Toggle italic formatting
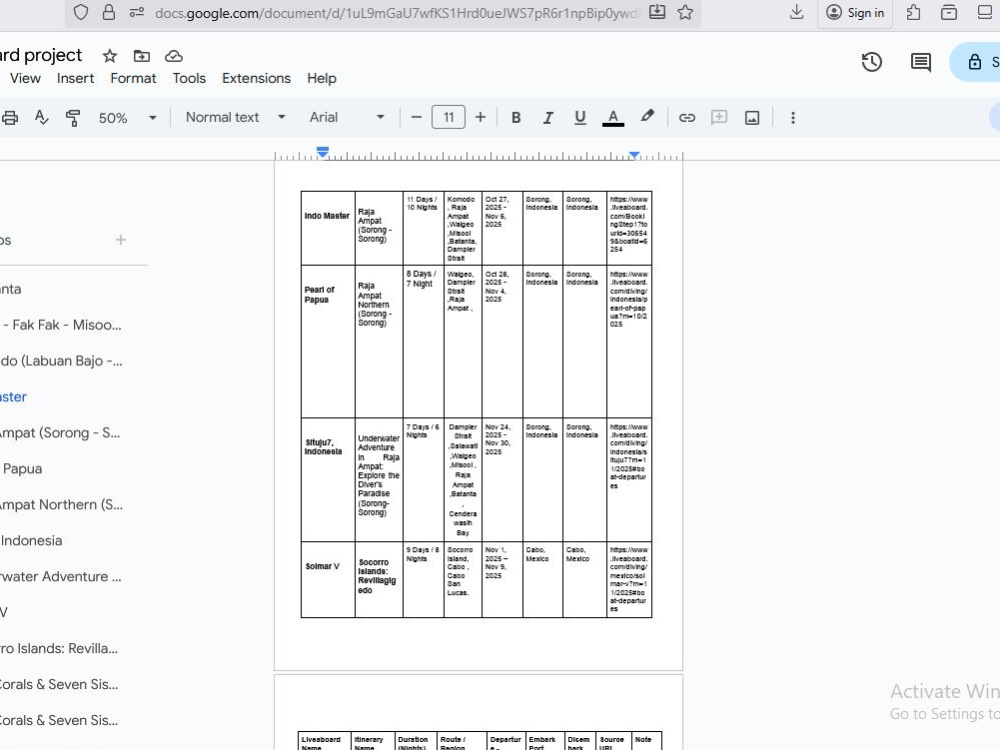Screen dimensions: 1000x750 548,117
